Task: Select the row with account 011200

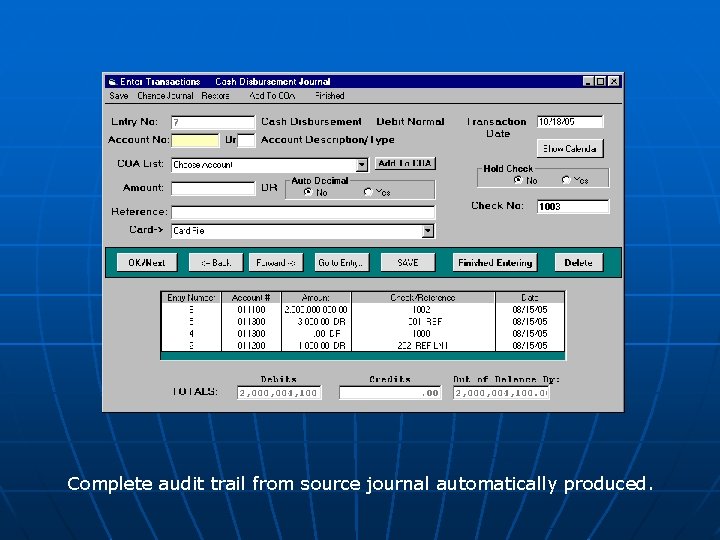Action: click(x=363, y=346)
